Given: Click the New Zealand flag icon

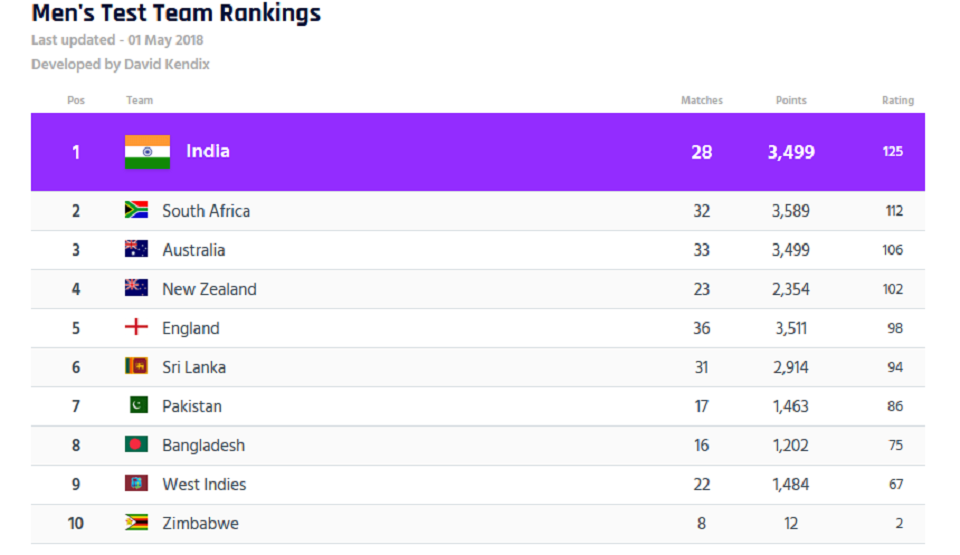Looking at the screenshot, I should click(x=136, y=288).
